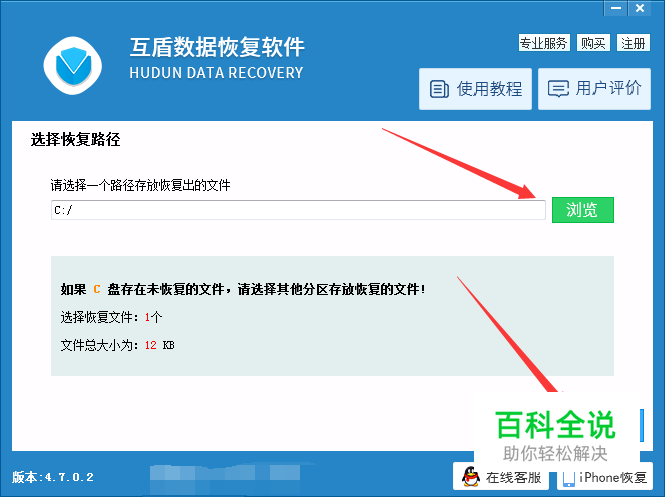Viewport: 665px width, 497px height.
Task: Click the bold warning text about C 盘
Action: [243, 289]
